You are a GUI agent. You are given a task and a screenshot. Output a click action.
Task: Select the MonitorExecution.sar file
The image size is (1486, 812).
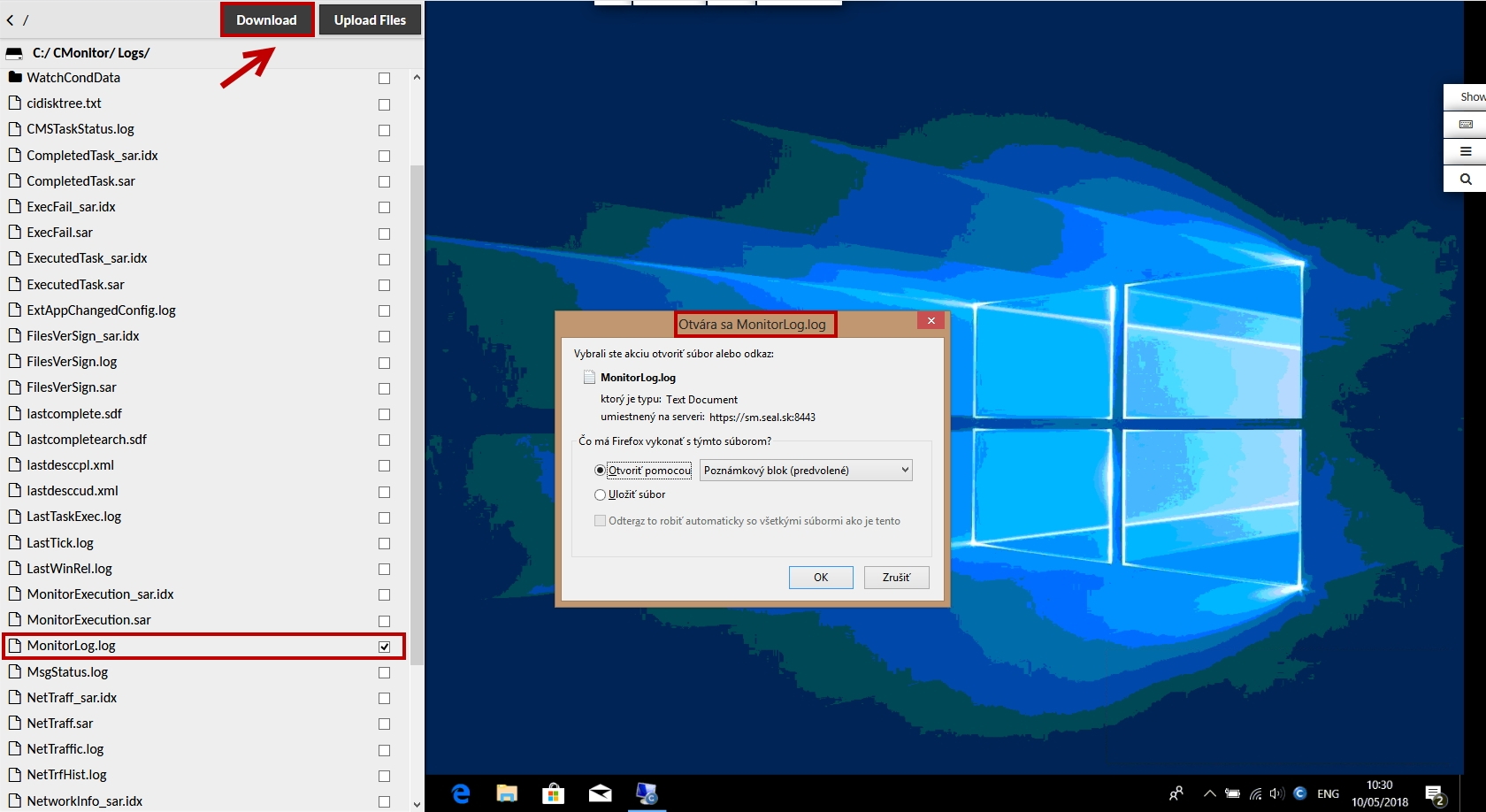[88, 620]
